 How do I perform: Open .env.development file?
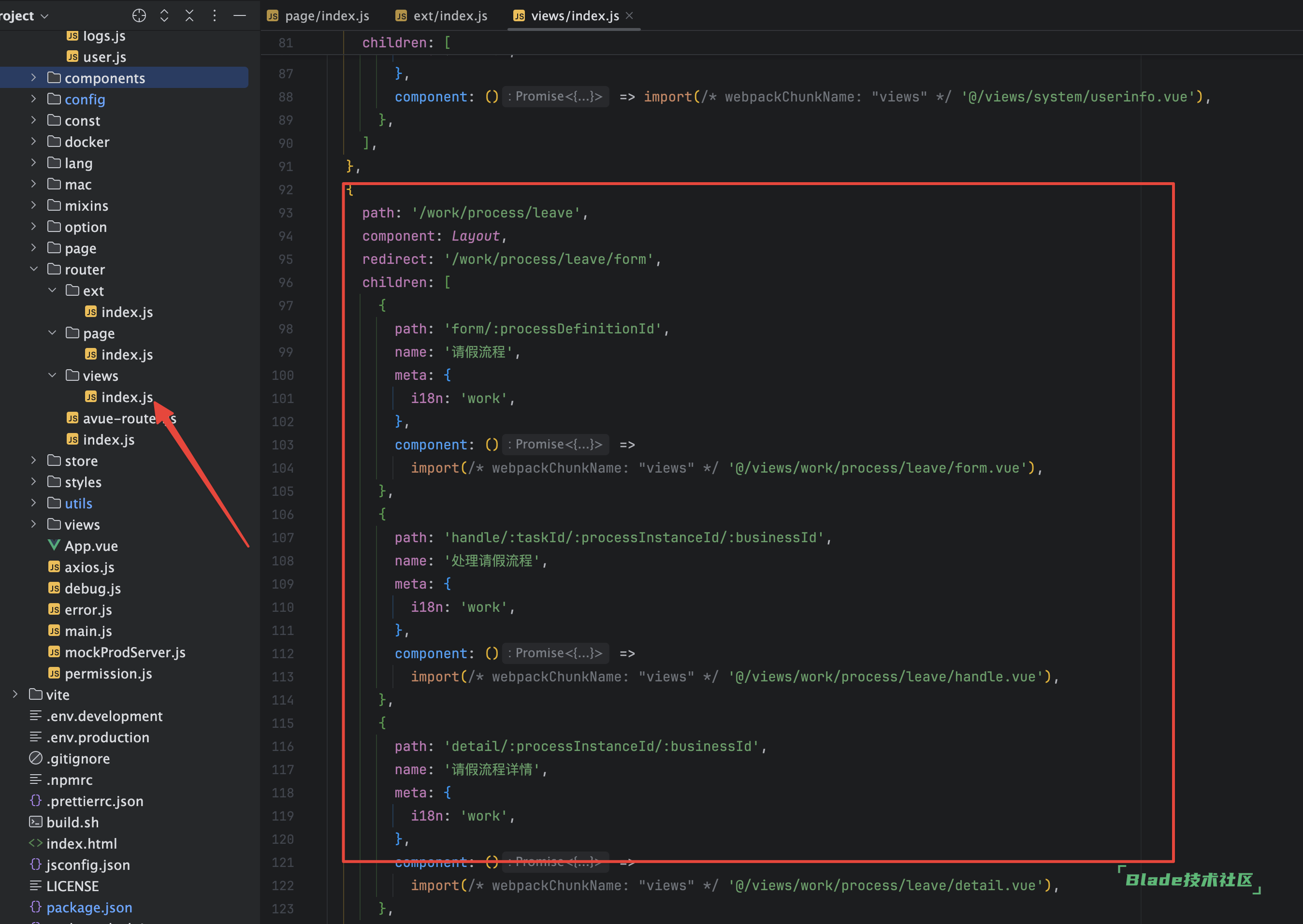[x=96, y=716]
